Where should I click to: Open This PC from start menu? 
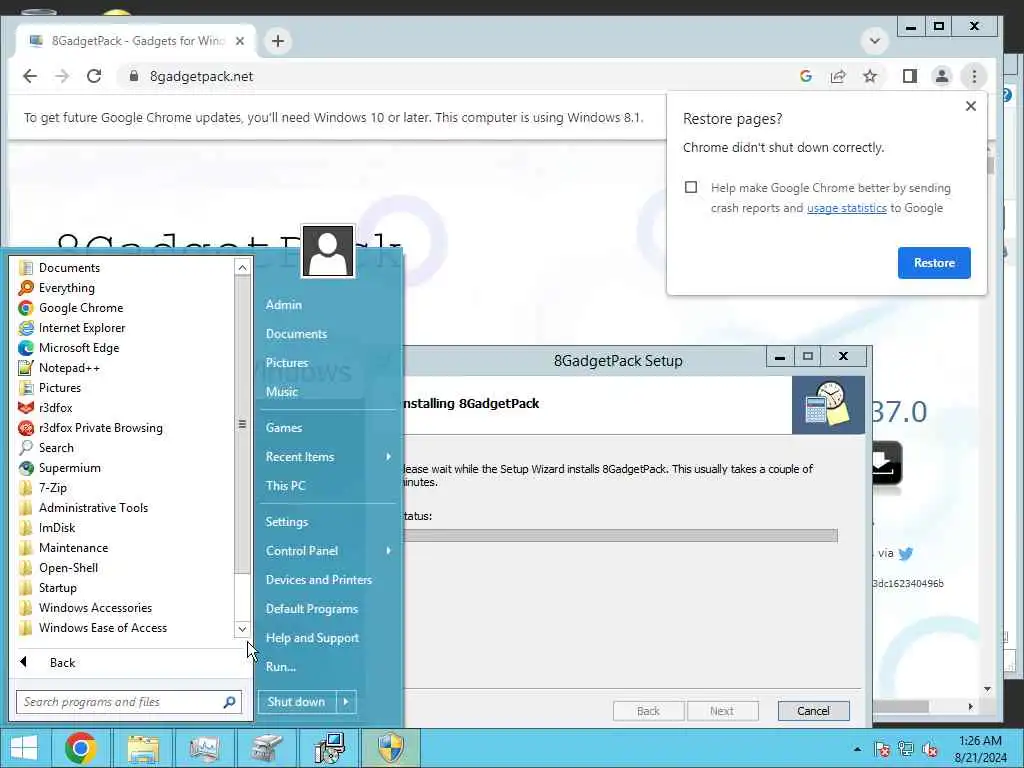(x=285, y=486)
